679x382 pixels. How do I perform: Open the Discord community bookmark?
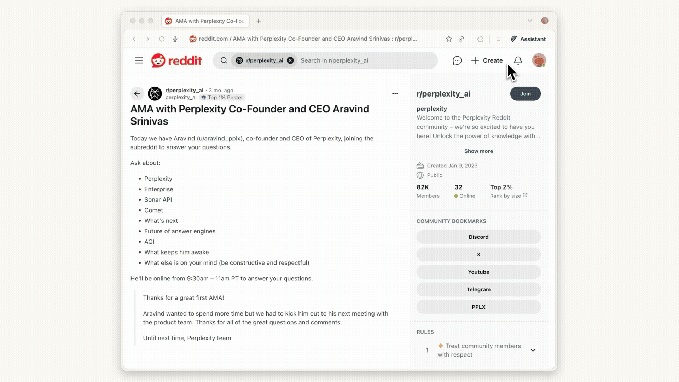pos(479,237)
